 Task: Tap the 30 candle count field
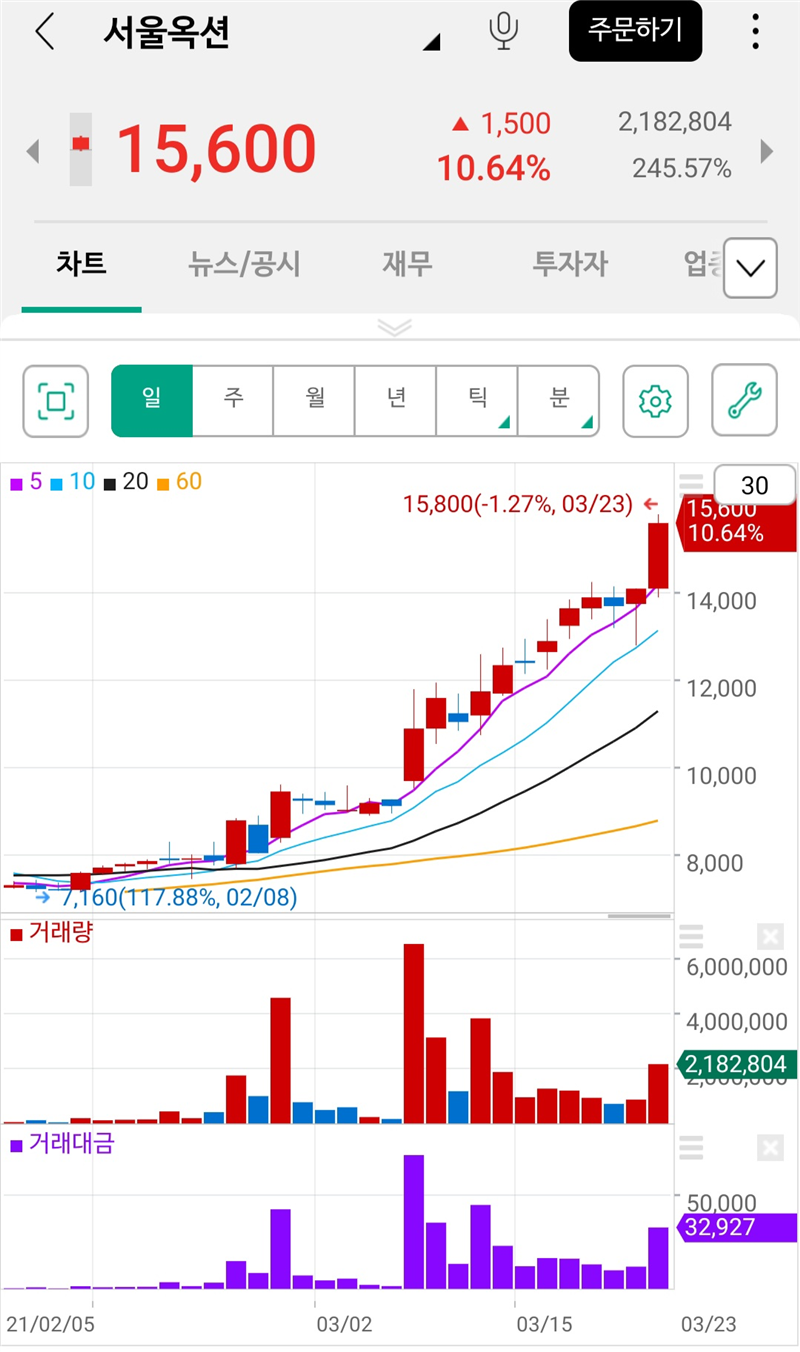coord(755,486)
